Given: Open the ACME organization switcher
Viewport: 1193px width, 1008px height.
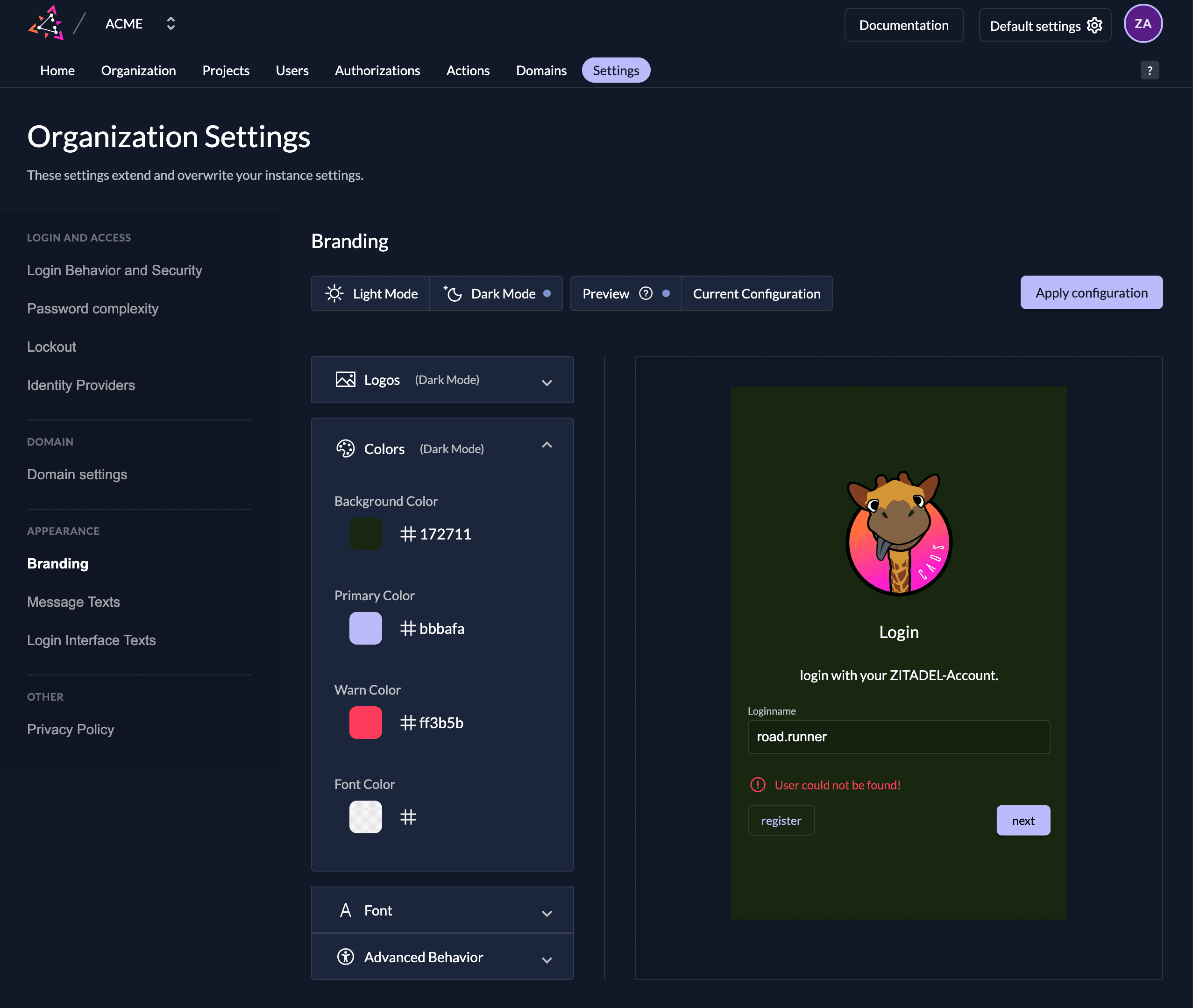Looking at the screenshot, I should 140,23.
